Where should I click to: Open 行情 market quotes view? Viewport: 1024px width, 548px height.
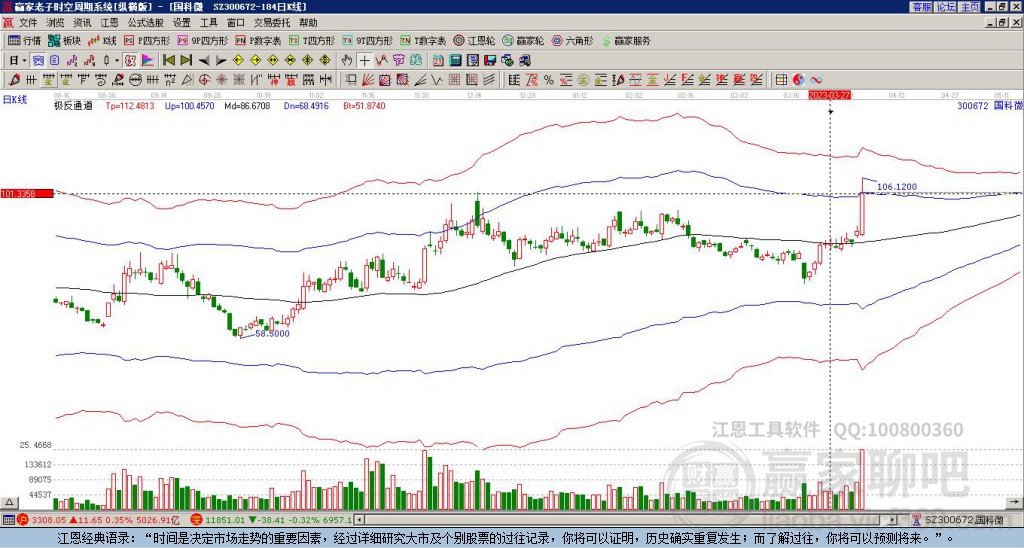25,40
